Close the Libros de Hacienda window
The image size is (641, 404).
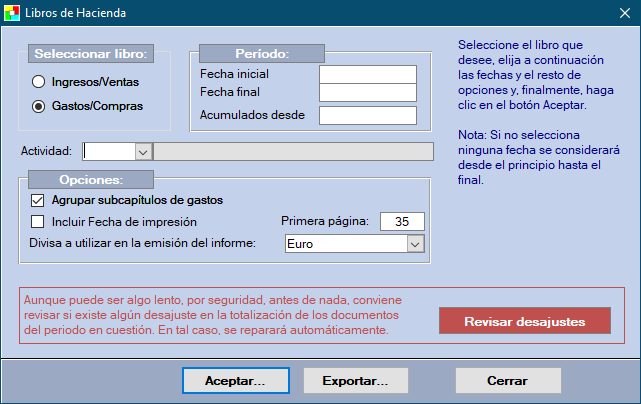[x=617, y=14]
